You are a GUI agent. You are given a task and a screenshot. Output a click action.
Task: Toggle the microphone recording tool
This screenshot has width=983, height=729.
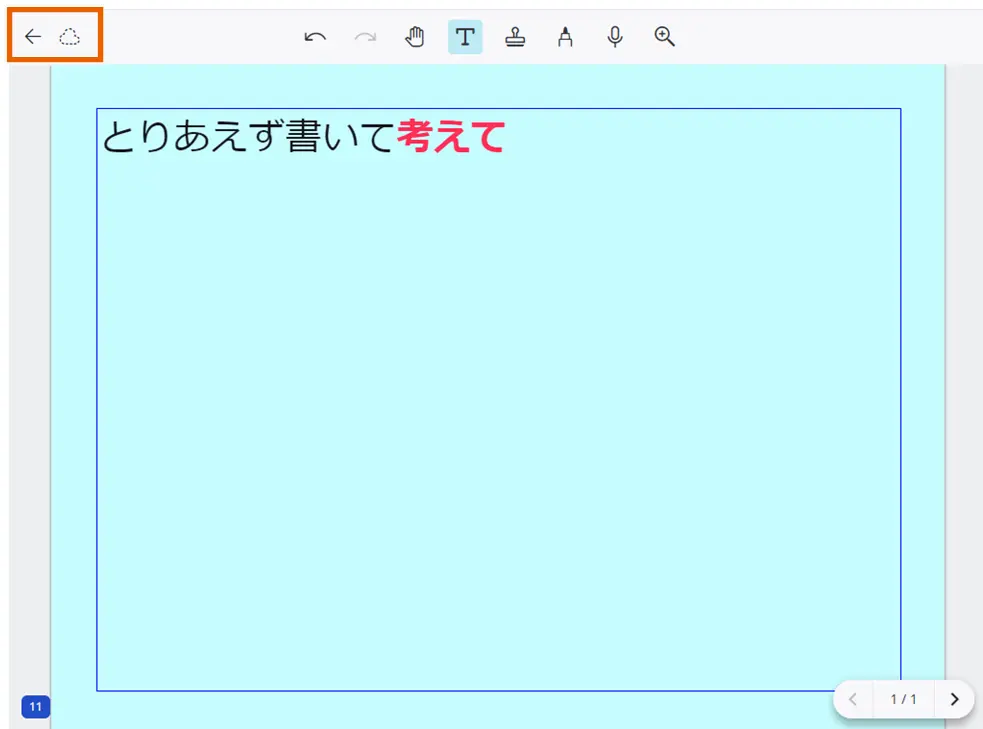tap(614, 36)
